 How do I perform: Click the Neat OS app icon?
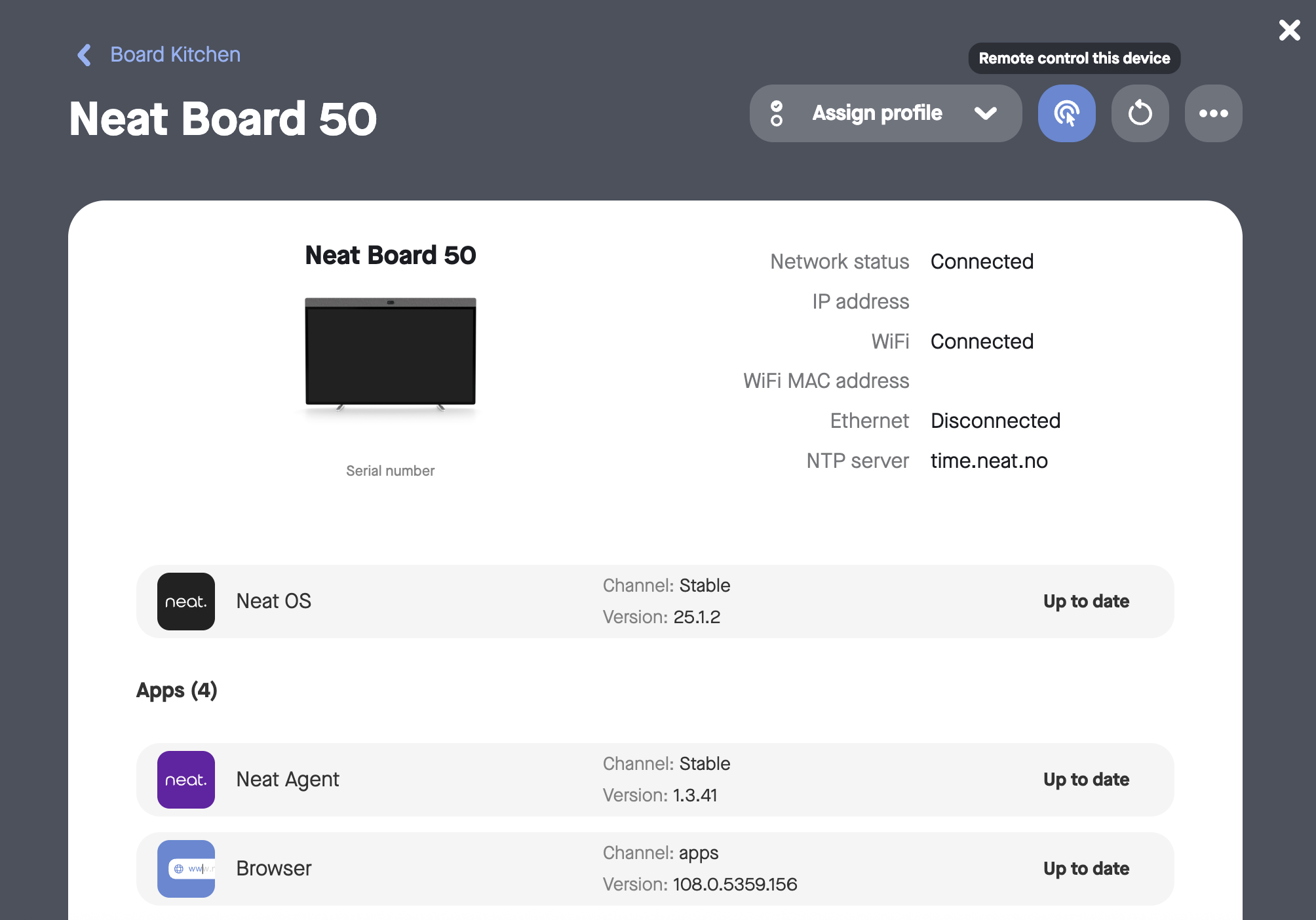186,602
